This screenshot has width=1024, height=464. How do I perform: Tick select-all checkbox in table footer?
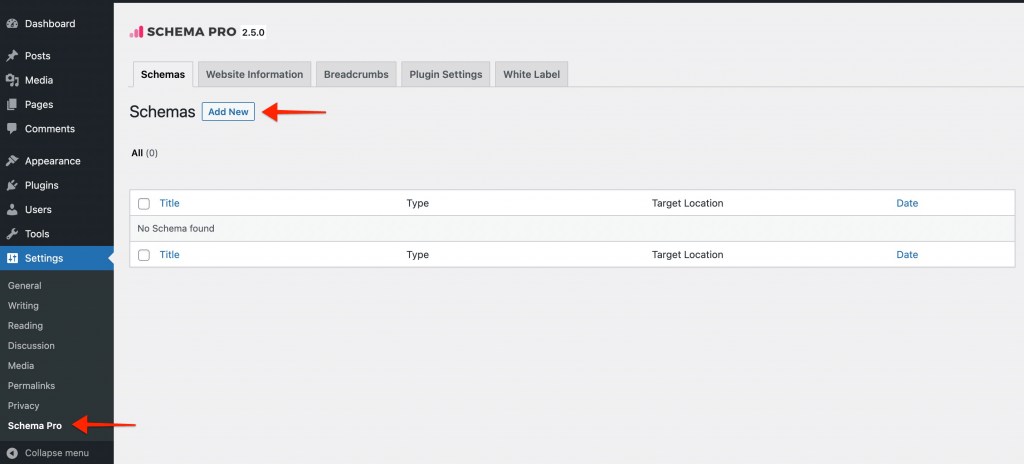(144, 255)
